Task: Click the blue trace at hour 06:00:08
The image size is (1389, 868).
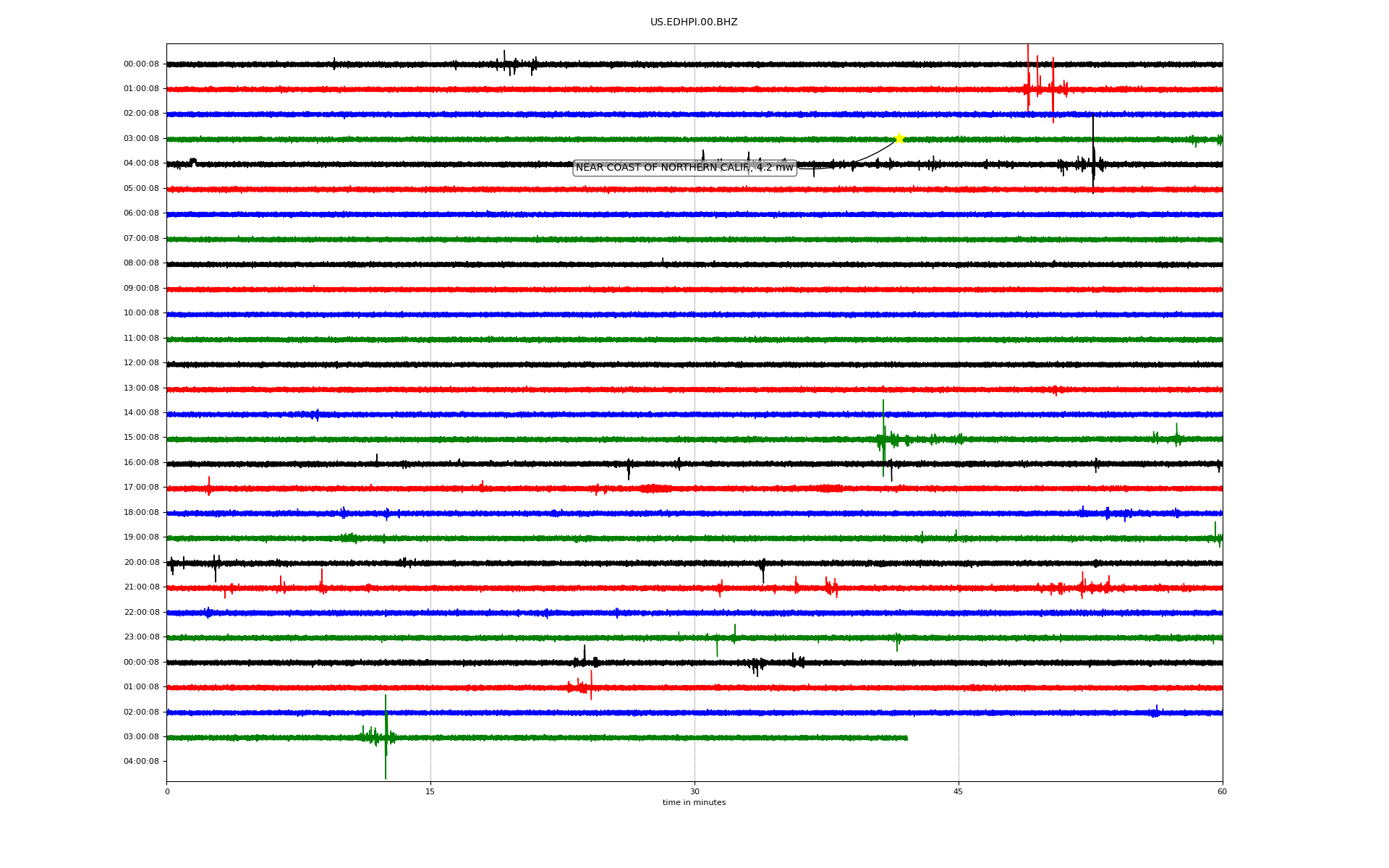Action: pyautogui.click(x=694, y=214)
